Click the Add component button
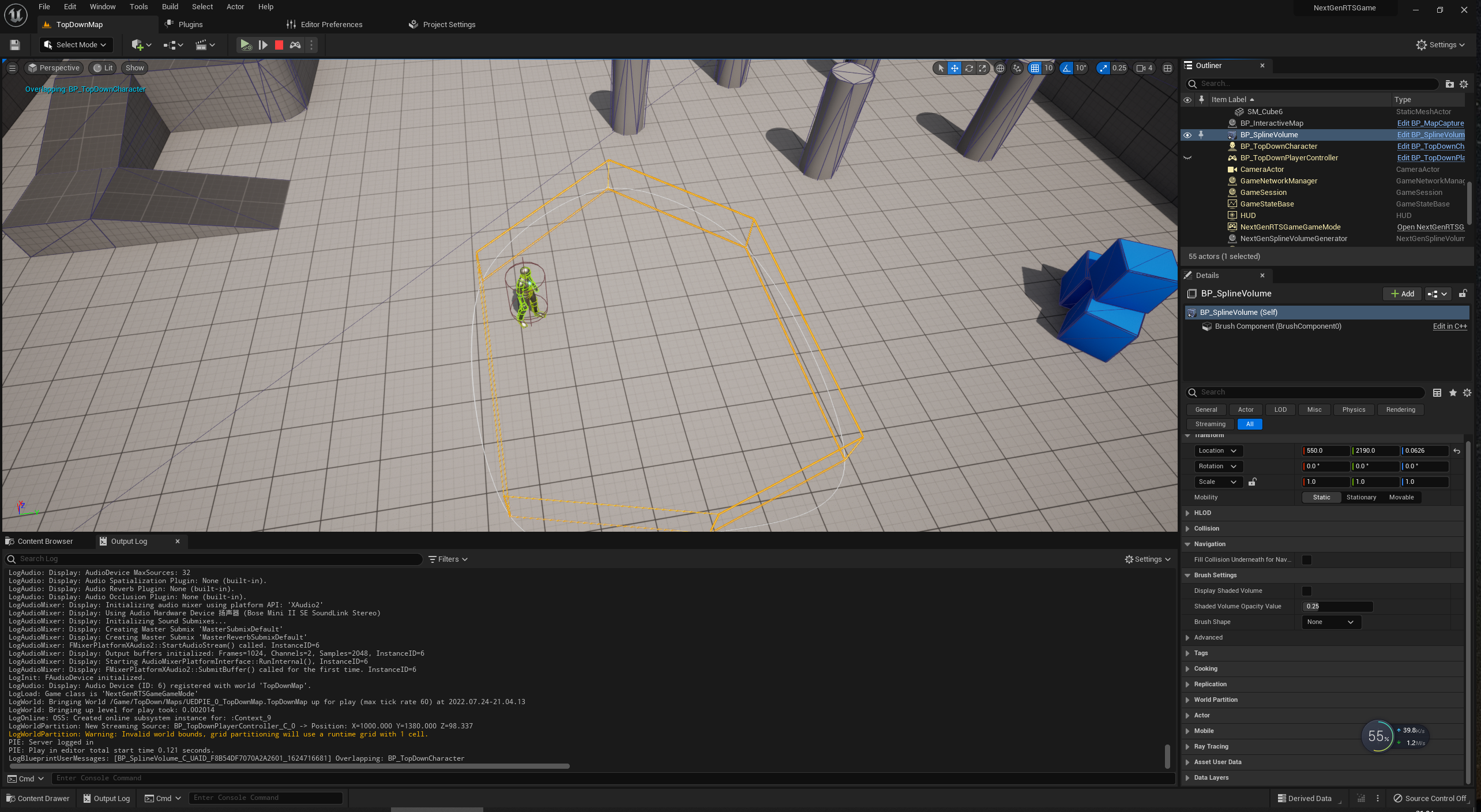1481x812 pixels. 1402,294
